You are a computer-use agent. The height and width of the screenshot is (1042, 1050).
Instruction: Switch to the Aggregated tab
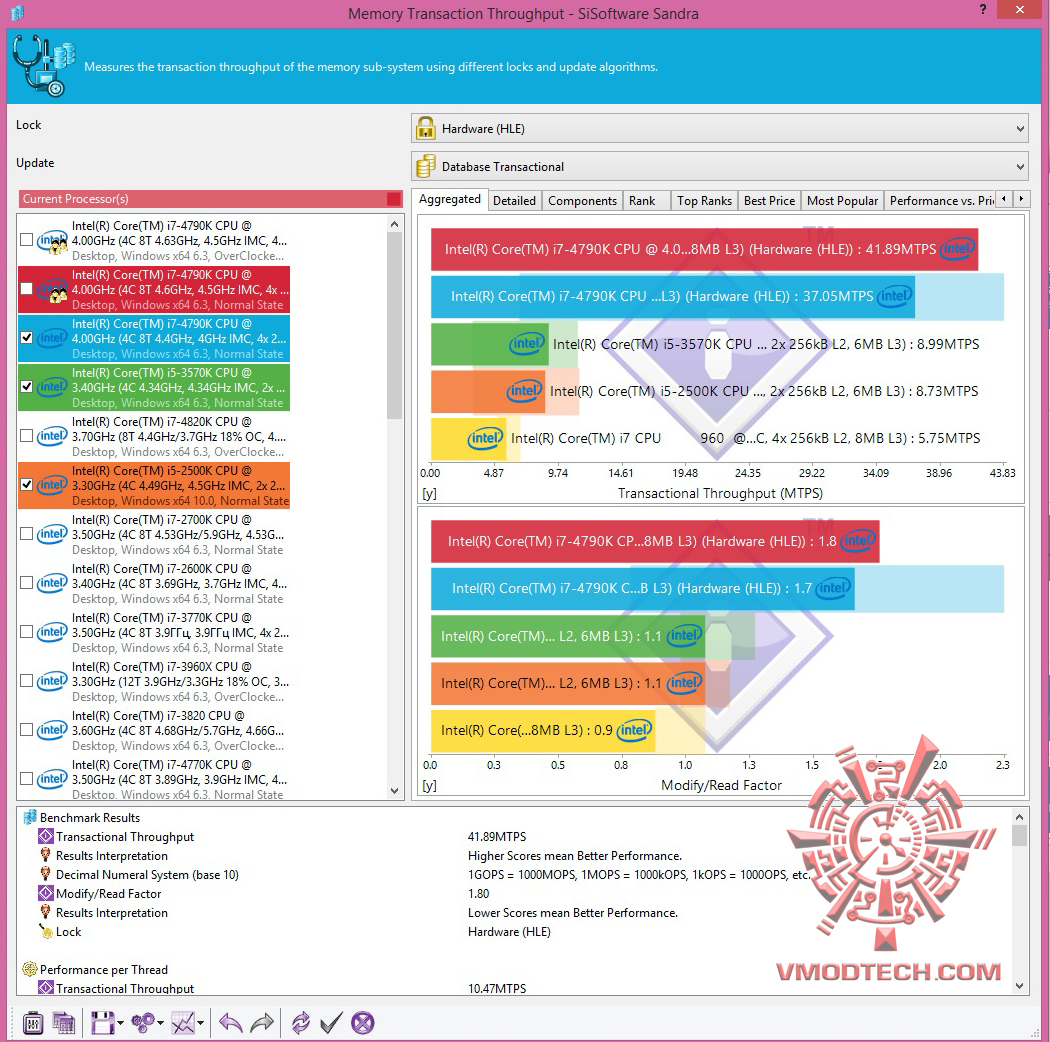click(x=449, y=199)
